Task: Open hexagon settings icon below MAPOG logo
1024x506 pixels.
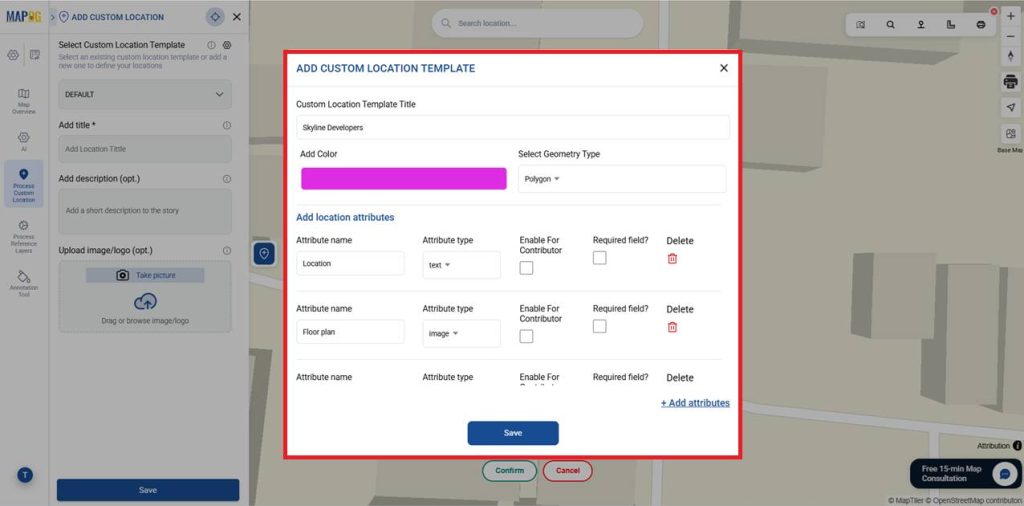Action: click(13, 55)
